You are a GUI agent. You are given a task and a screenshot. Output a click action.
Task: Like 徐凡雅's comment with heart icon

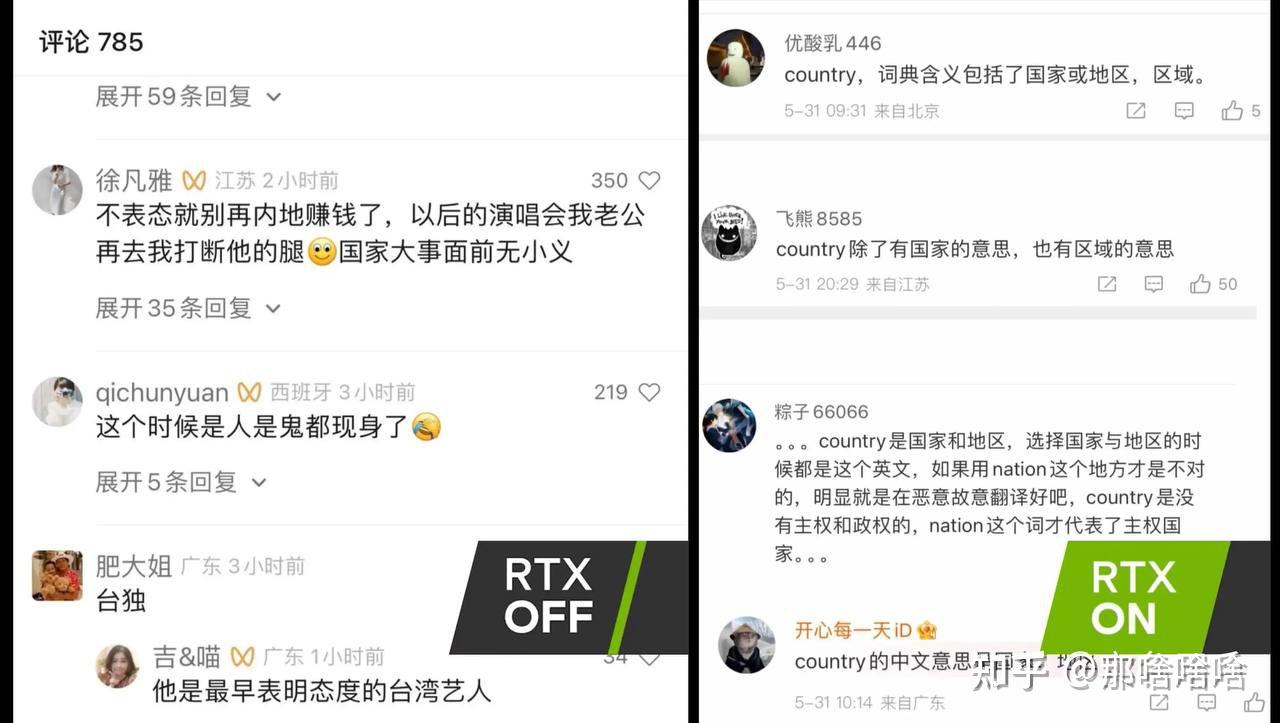(x=649, y=181)
